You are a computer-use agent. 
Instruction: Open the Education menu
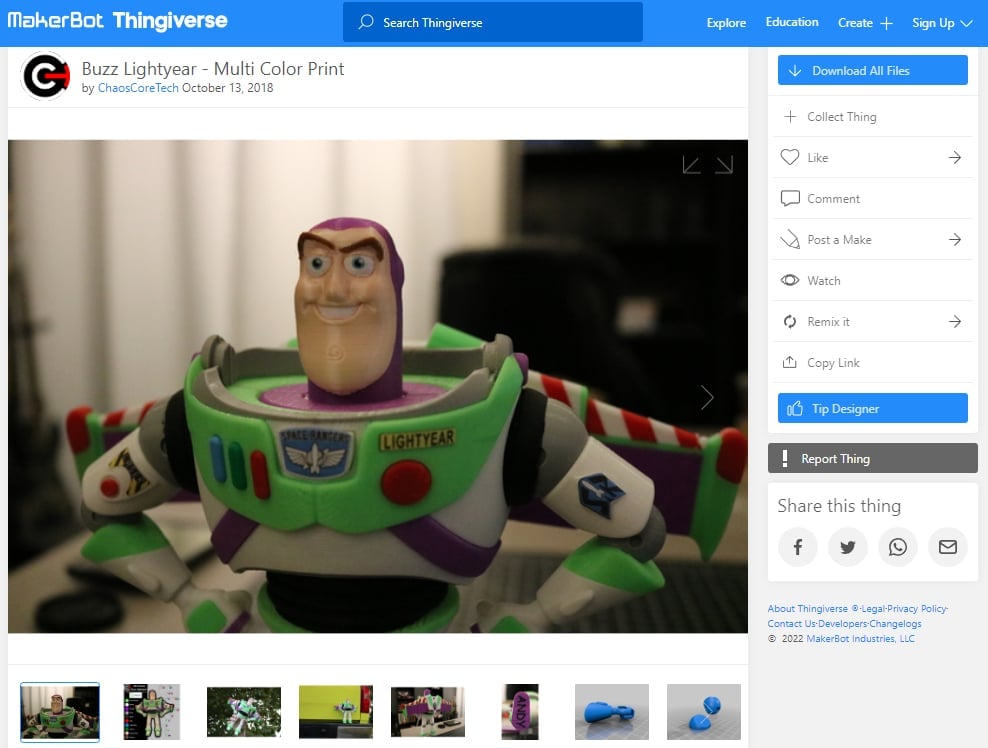click(791, 22)
